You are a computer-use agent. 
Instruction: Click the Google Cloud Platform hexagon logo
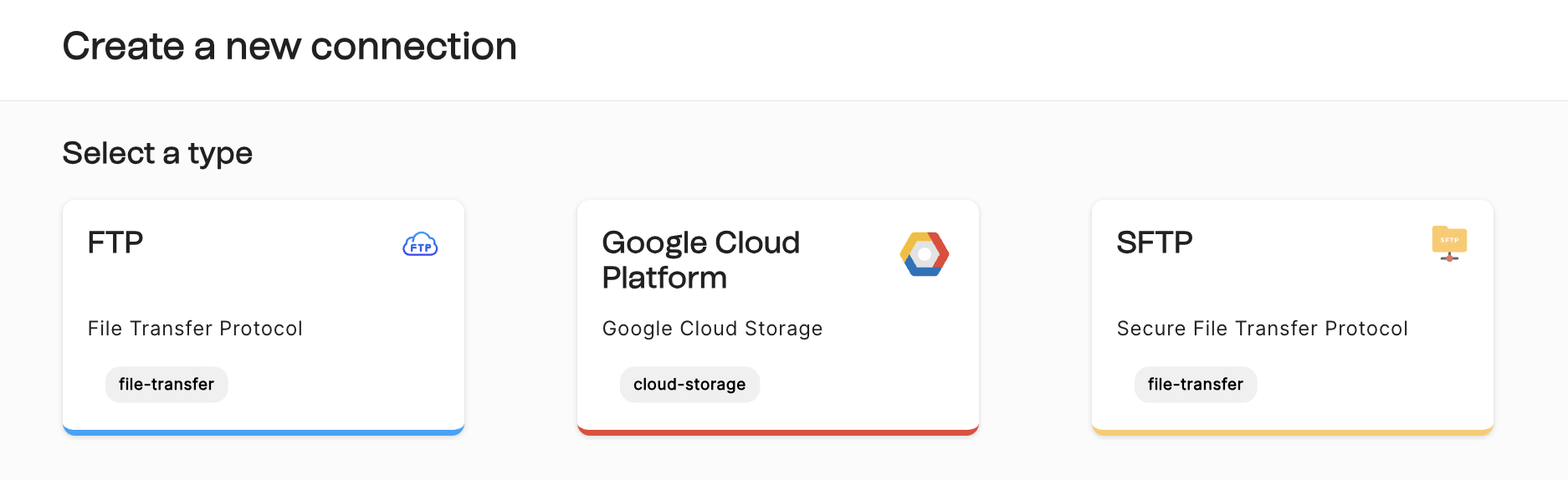[x=925, y=254]
